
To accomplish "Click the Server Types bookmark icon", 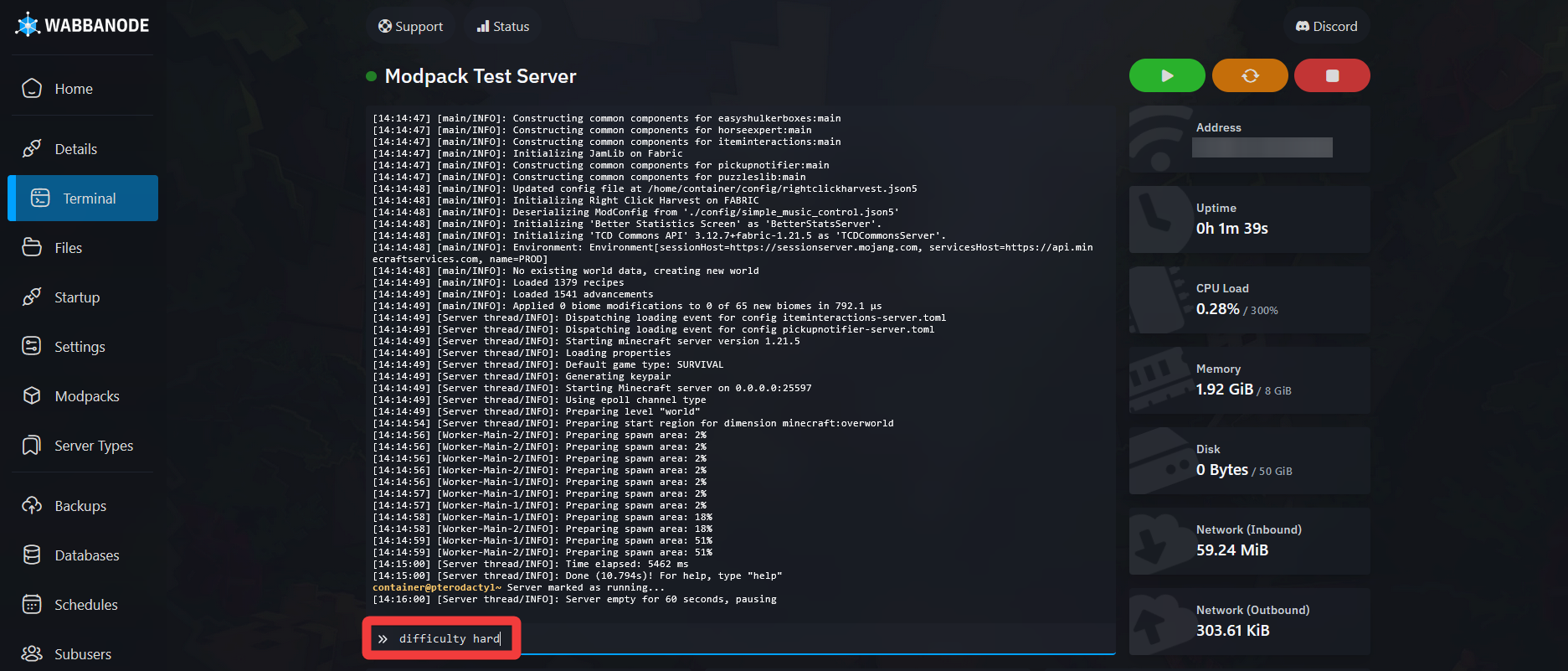I will pos(32,445).
